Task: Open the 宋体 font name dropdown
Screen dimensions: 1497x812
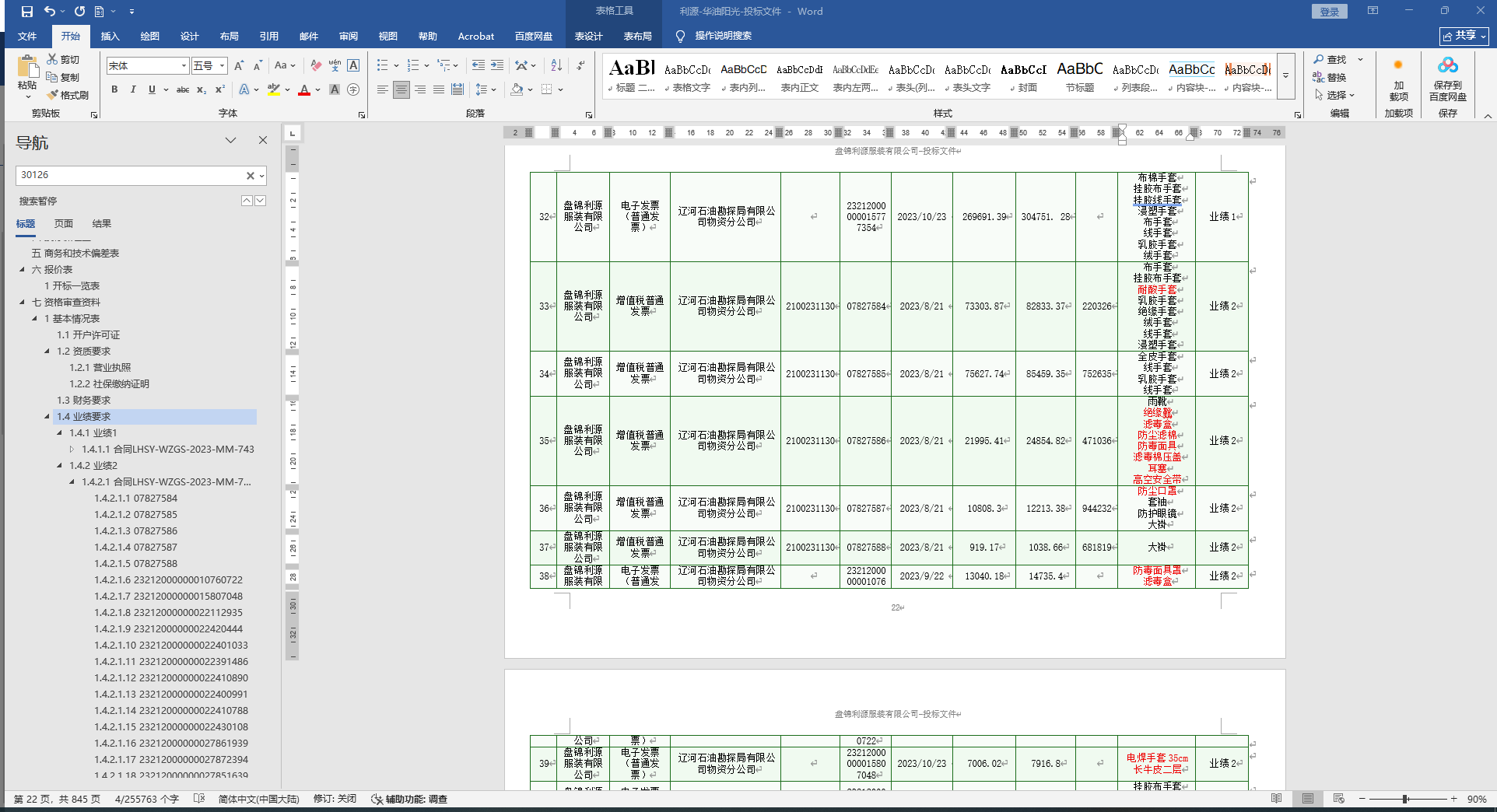Action: tap(184, 66)
